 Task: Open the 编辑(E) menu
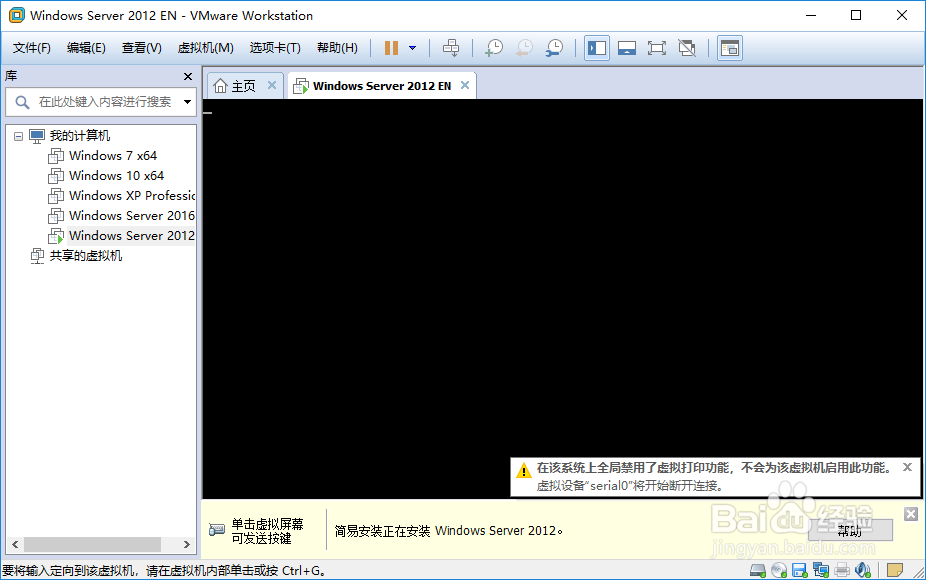[x=86, y=48]
